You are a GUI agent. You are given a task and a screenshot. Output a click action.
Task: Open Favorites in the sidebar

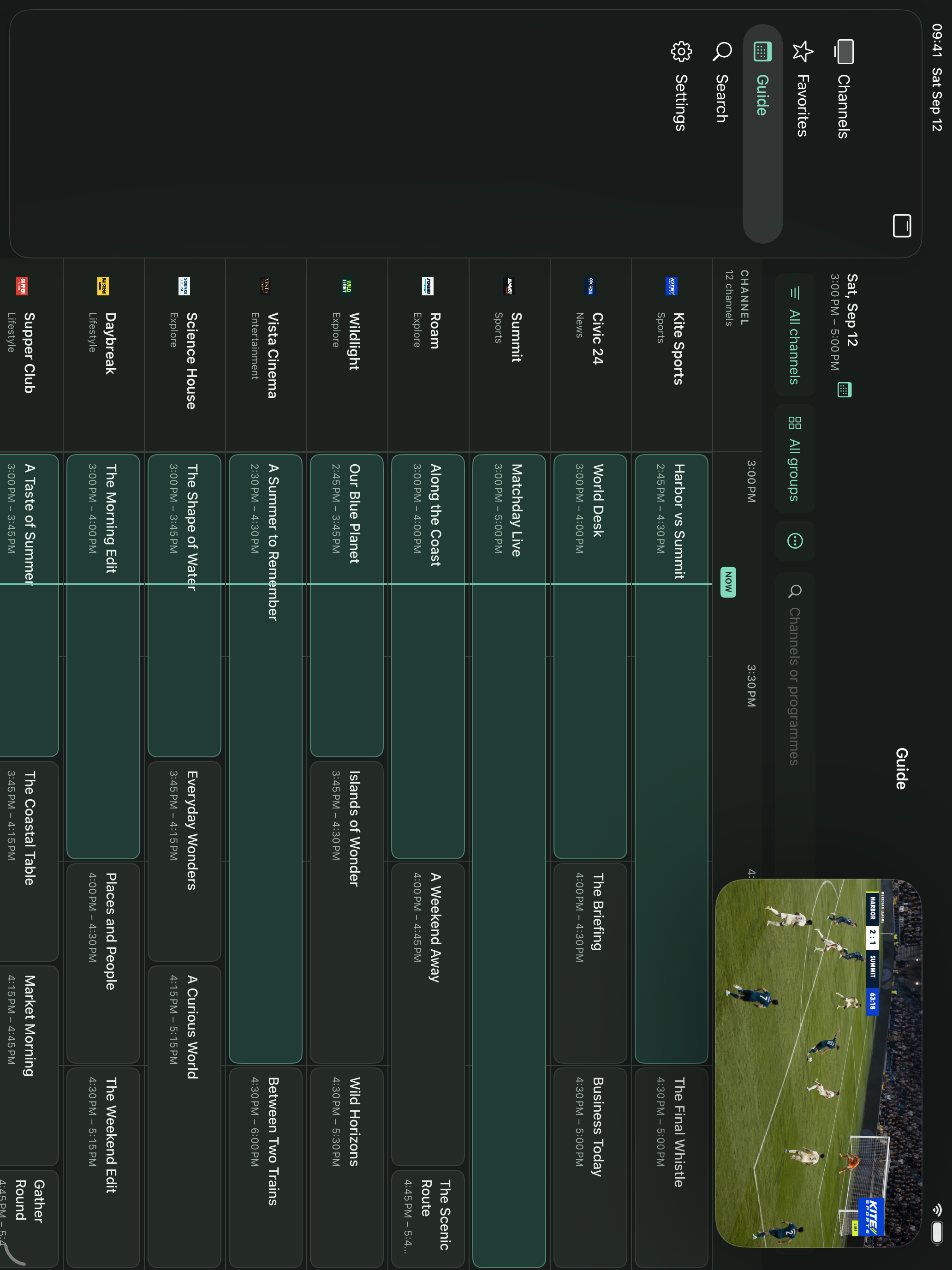pyautogui.click(x=803, y=133)
